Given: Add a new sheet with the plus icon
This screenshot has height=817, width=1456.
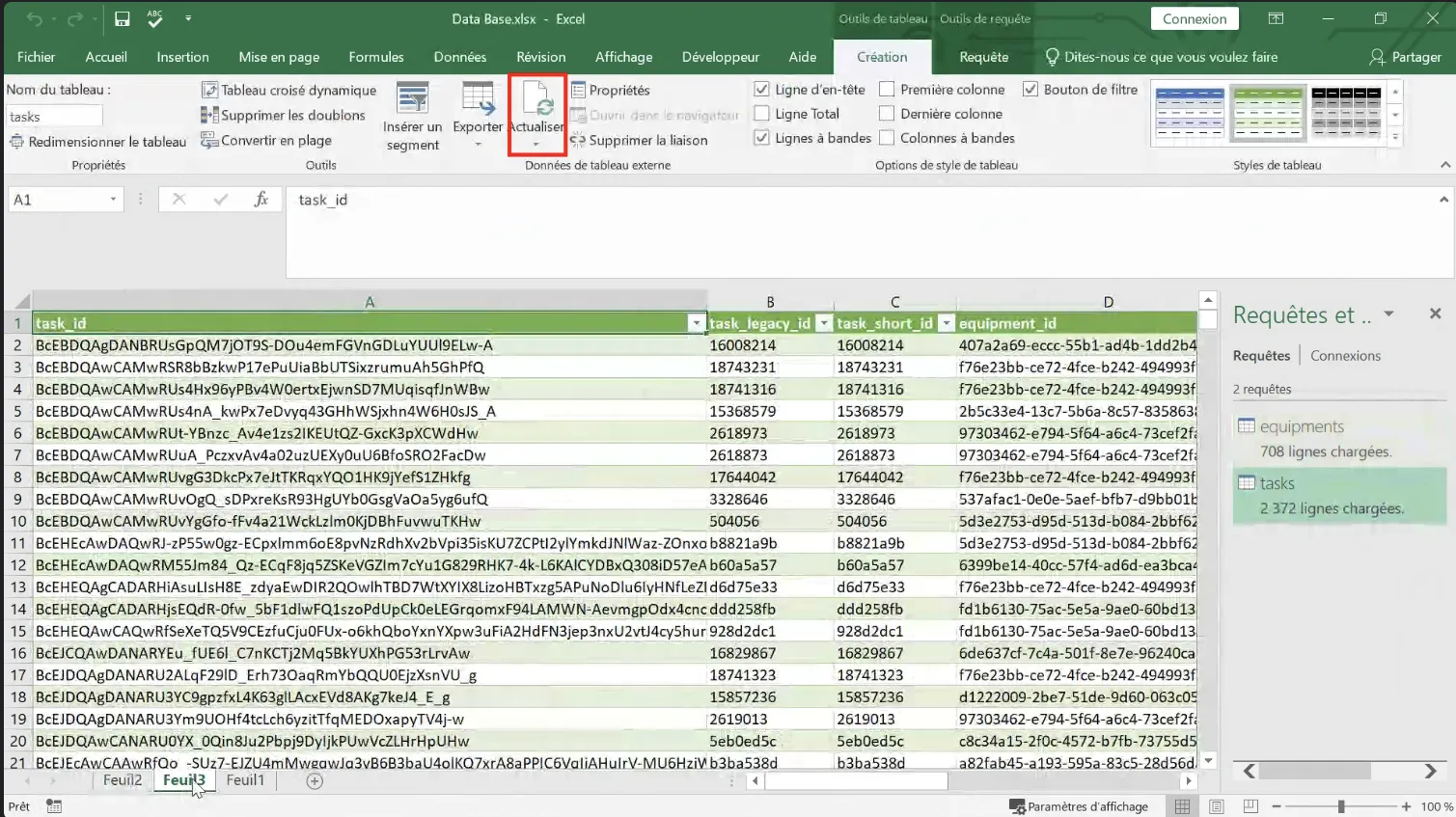Looking at the screenshot, I should point(315,781).
